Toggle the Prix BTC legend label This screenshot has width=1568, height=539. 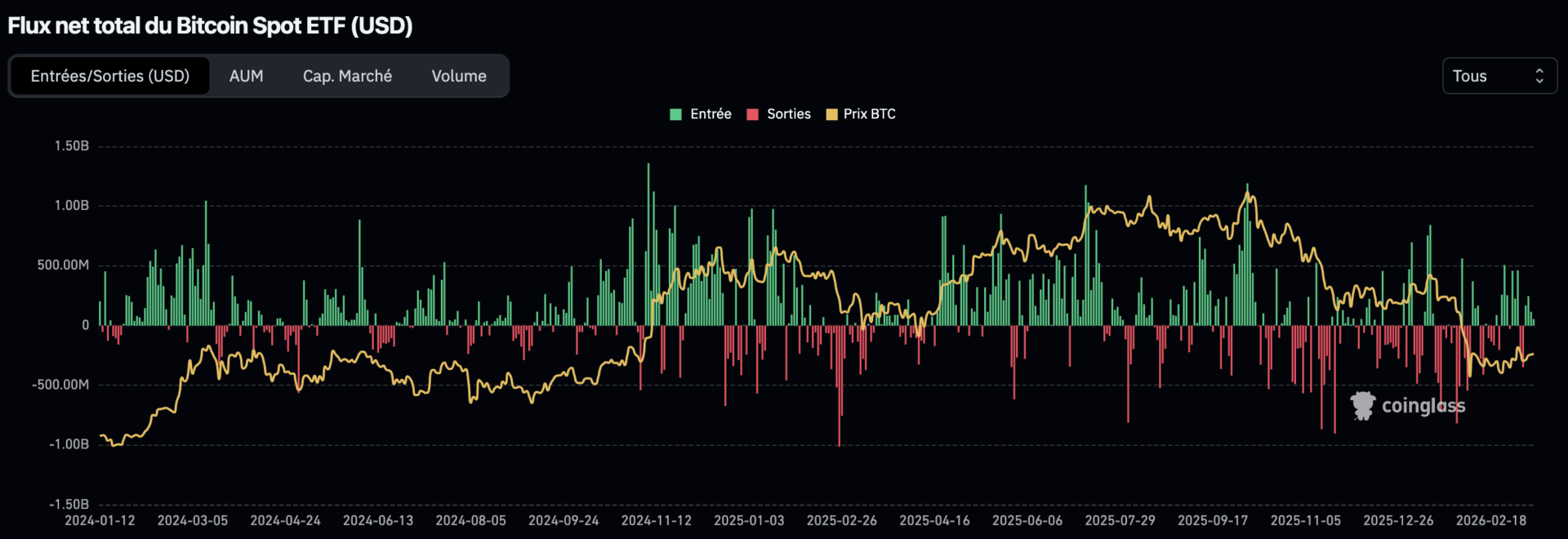[x=869, y=114]
